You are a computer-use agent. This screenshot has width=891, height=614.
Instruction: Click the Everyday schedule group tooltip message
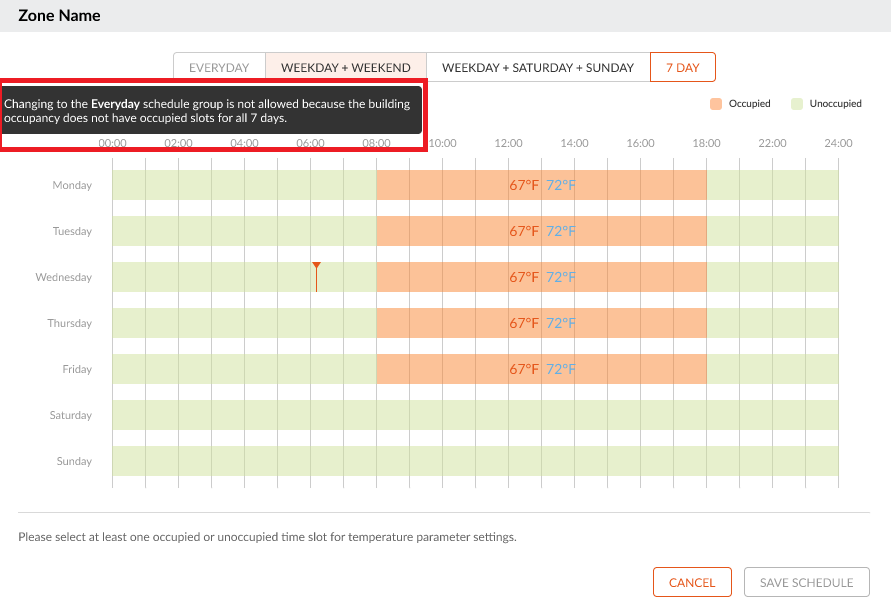tap(211, 110)
